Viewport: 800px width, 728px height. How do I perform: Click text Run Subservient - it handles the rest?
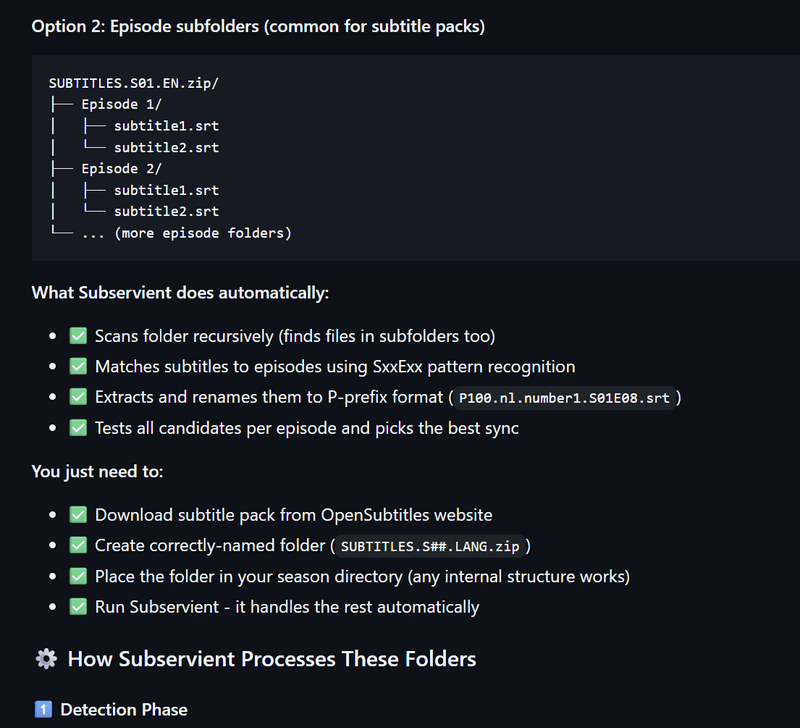[x=287, y=607]
